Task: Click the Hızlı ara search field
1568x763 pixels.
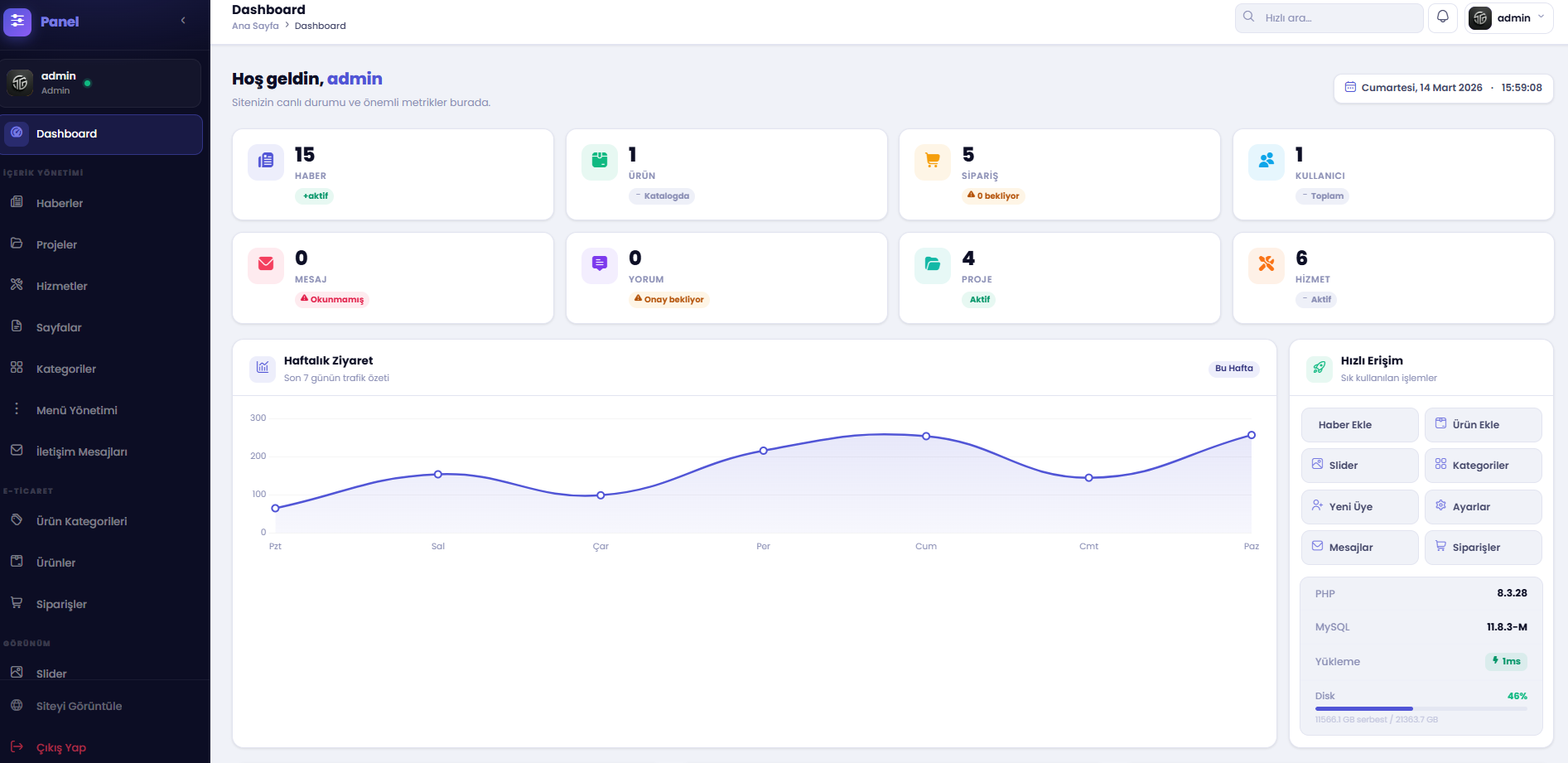Action: [1329, 18]
